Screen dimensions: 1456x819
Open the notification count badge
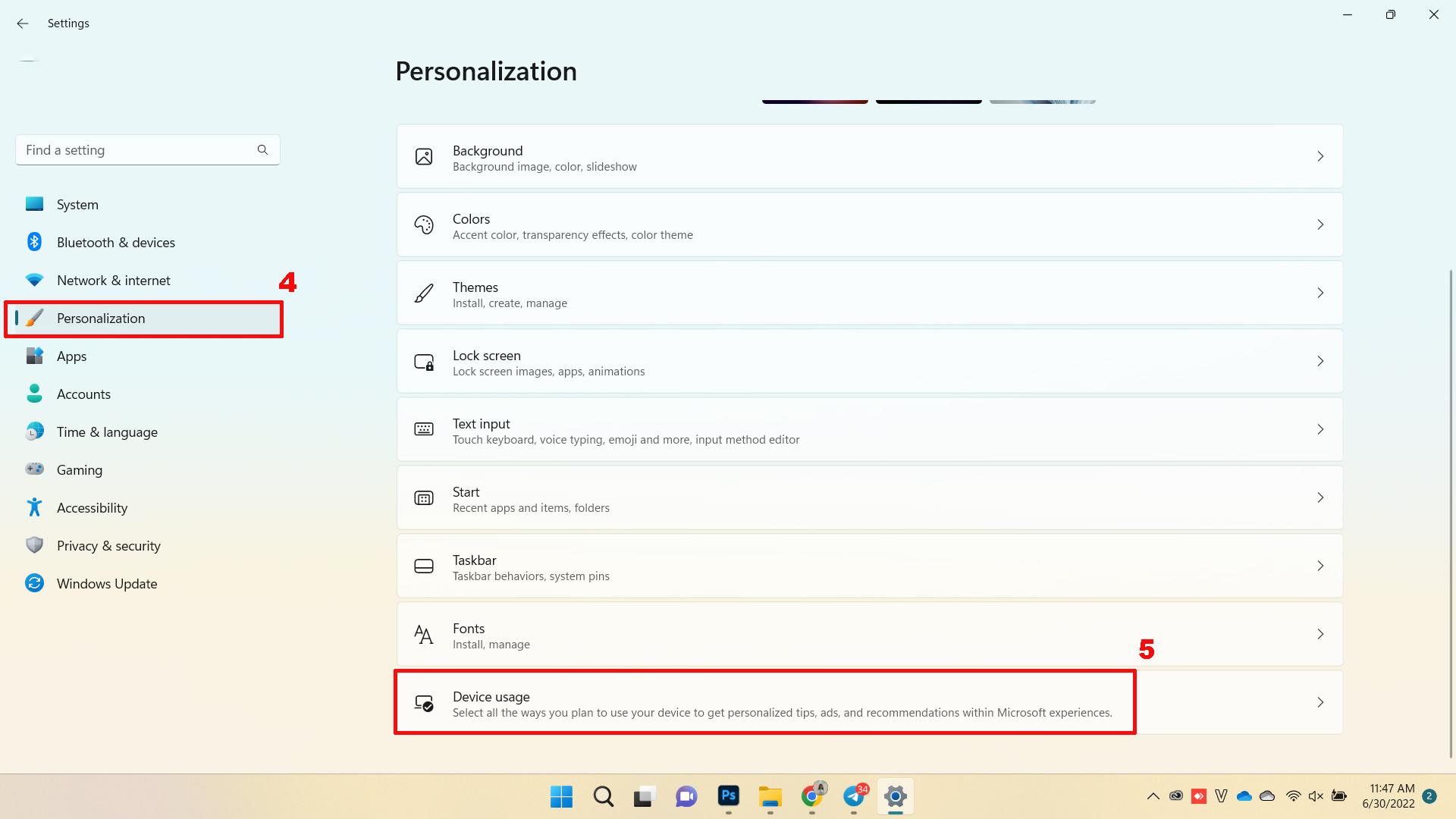[x=1429, y=796]
